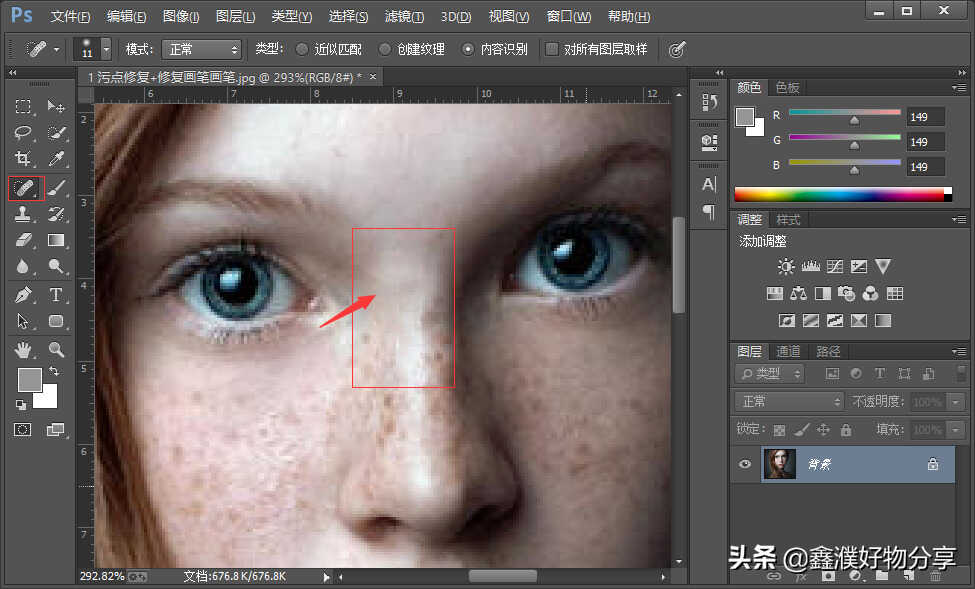Screen dimensions: 975x589
Task: Add a Levels adjustment
Action: (810, 267)
